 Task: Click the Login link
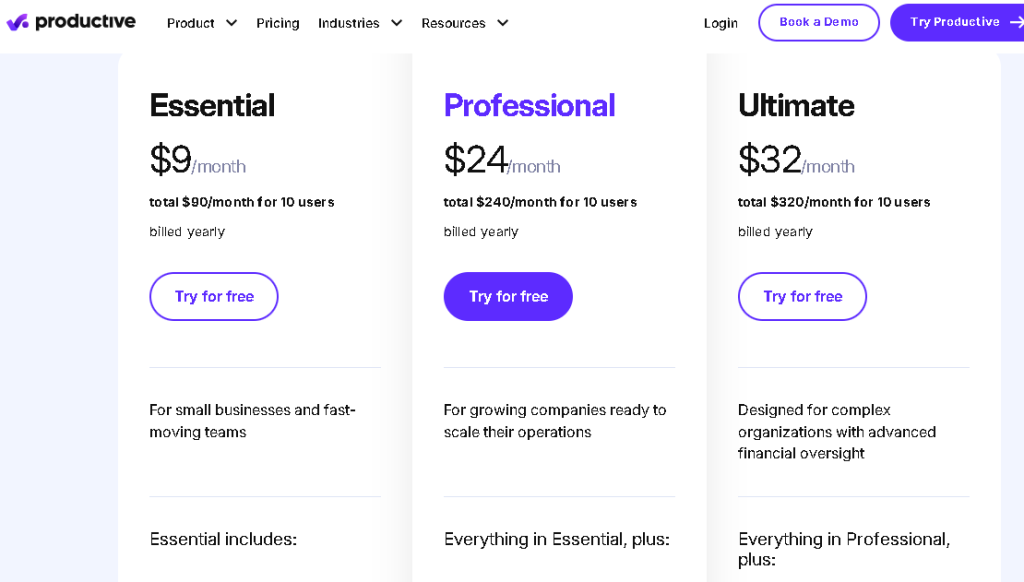720,23
